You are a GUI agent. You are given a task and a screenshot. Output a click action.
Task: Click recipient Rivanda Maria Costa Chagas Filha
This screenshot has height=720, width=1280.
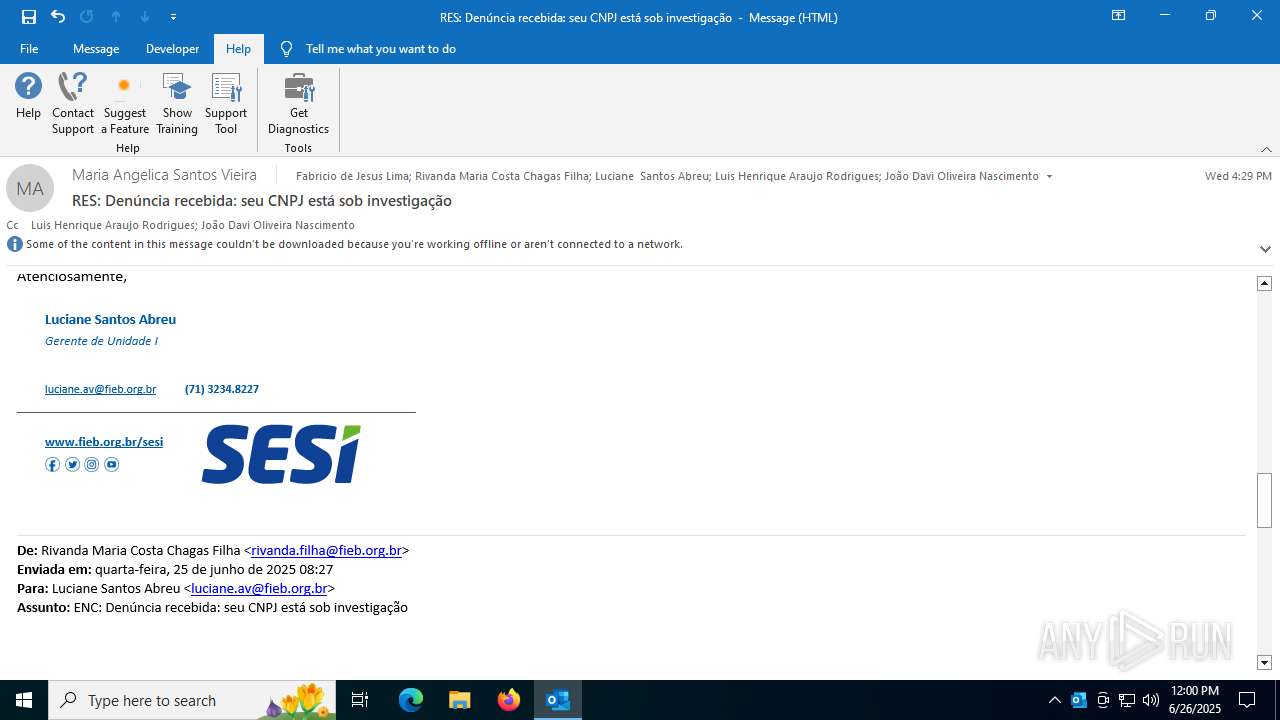click(502, 176)
